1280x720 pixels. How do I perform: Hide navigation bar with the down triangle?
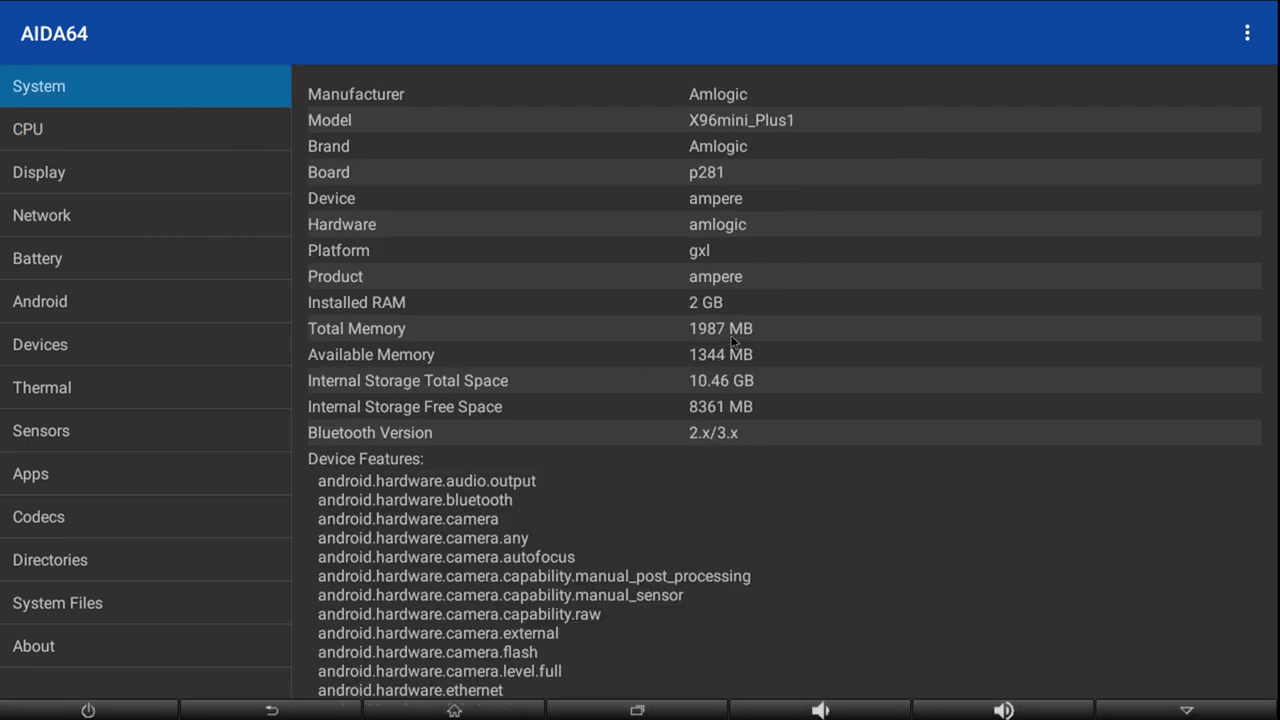pyautogui.click(x=1187, y=710)
